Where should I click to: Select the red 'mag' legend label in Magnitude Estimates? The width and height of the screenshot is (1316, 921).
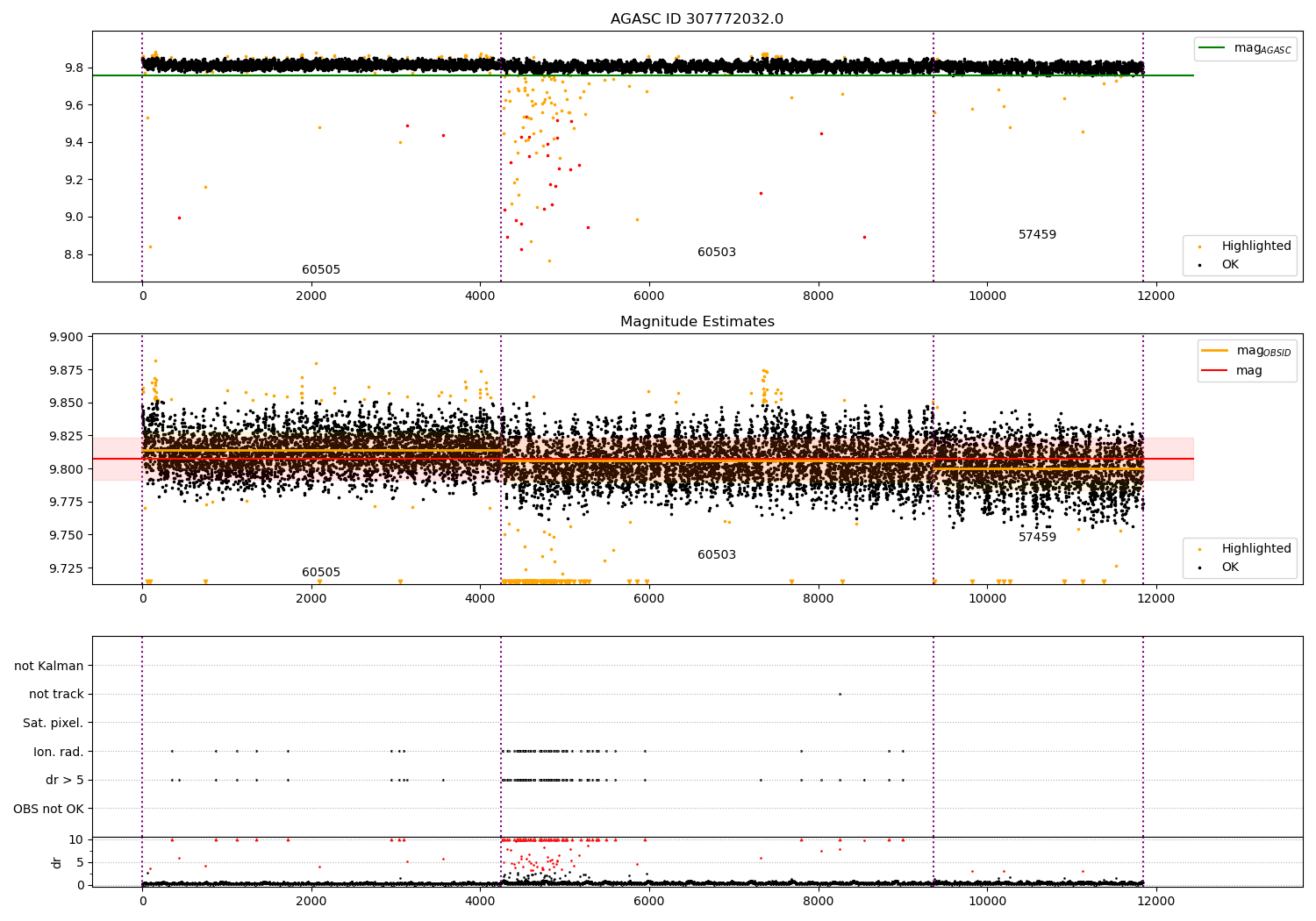click(1249, 371)
